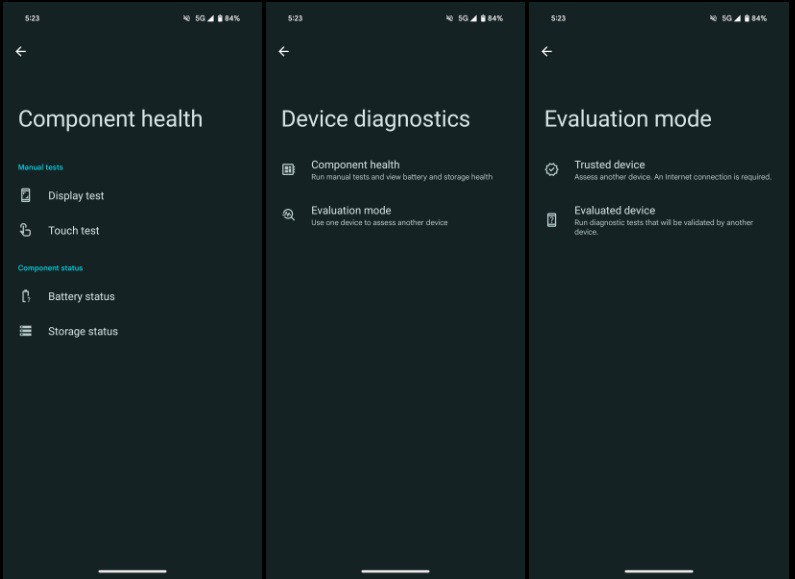The width and height of the screenshot is (795, 579).
Task: Tap back arrow on Component health screen
Action: pyautogui.click(x=21, y=52)
